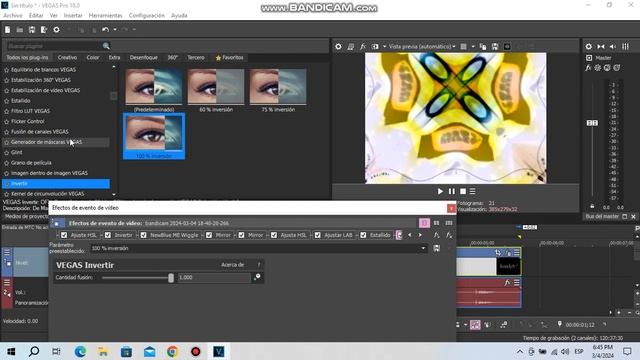Close the Efectos de evento de vídeo window
Screen dimensions: 640x360
coord(451,208)
